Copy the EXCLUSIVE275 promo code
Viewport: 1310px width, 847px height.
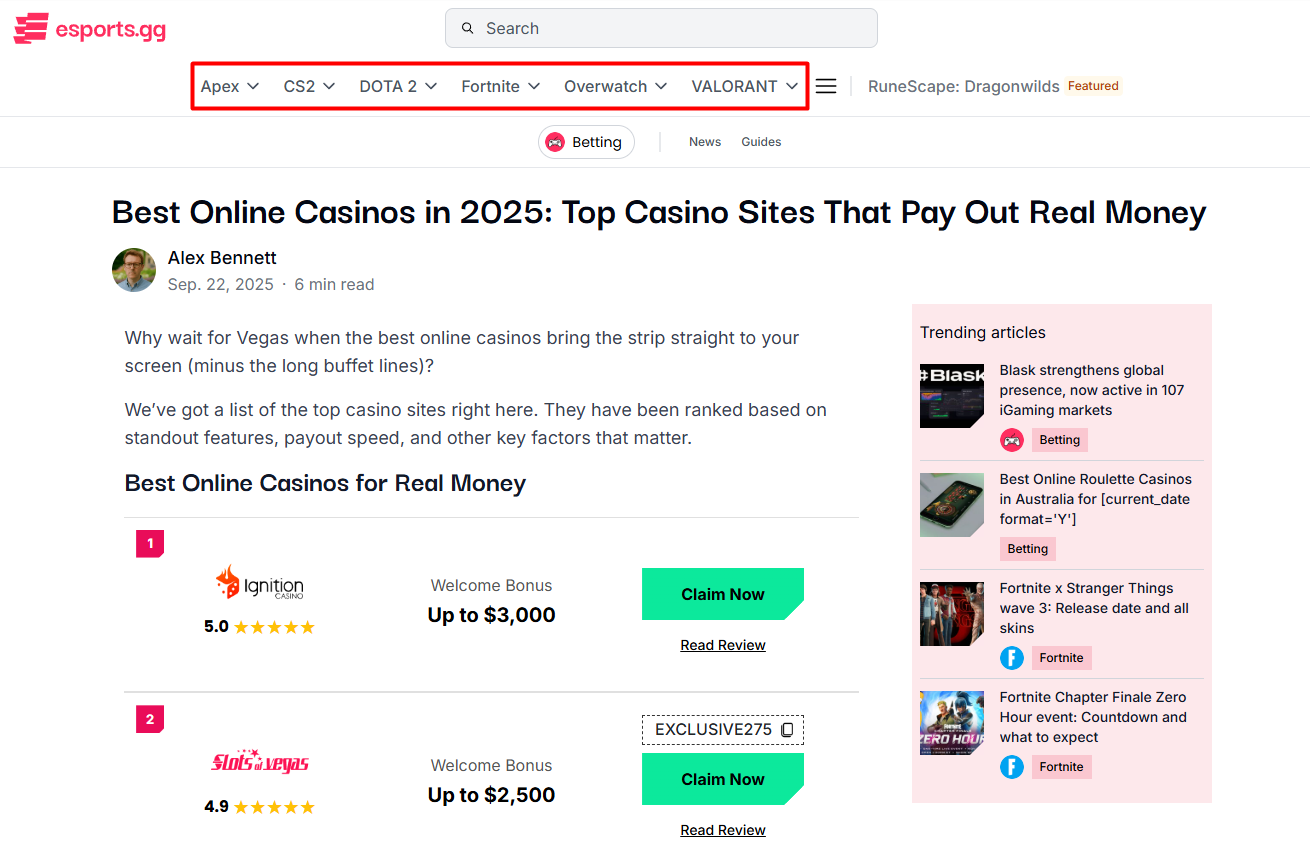click(x=787, y=730)
